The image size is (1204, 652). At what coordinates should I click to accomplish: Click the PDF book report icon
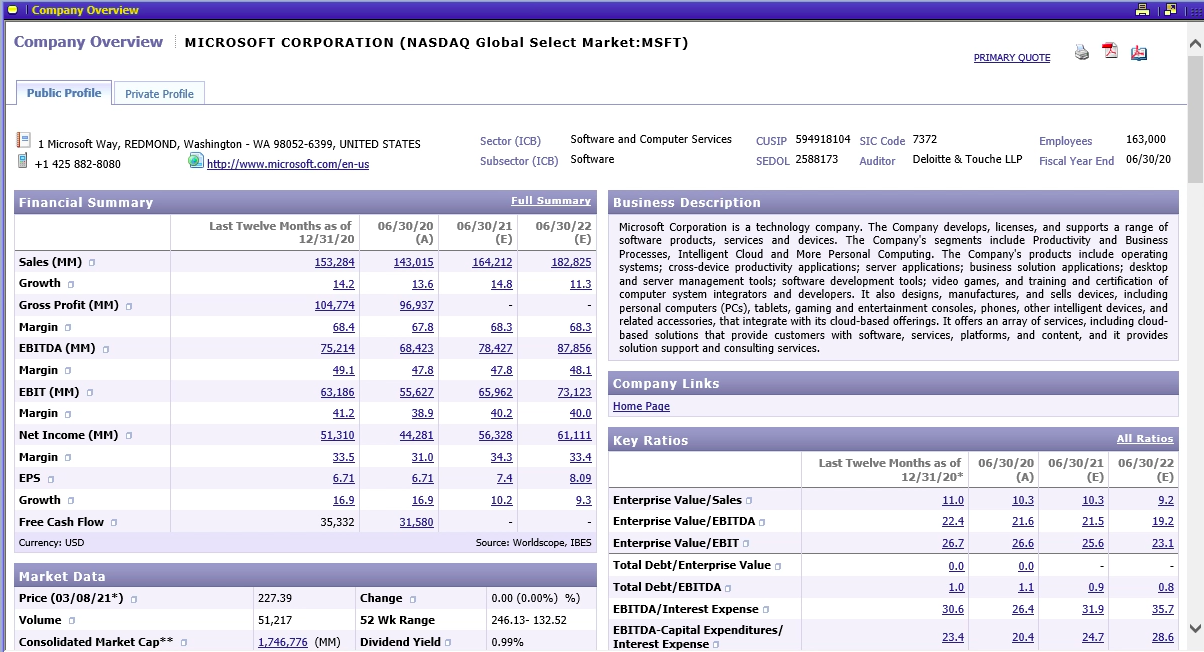coord(1139,53)
